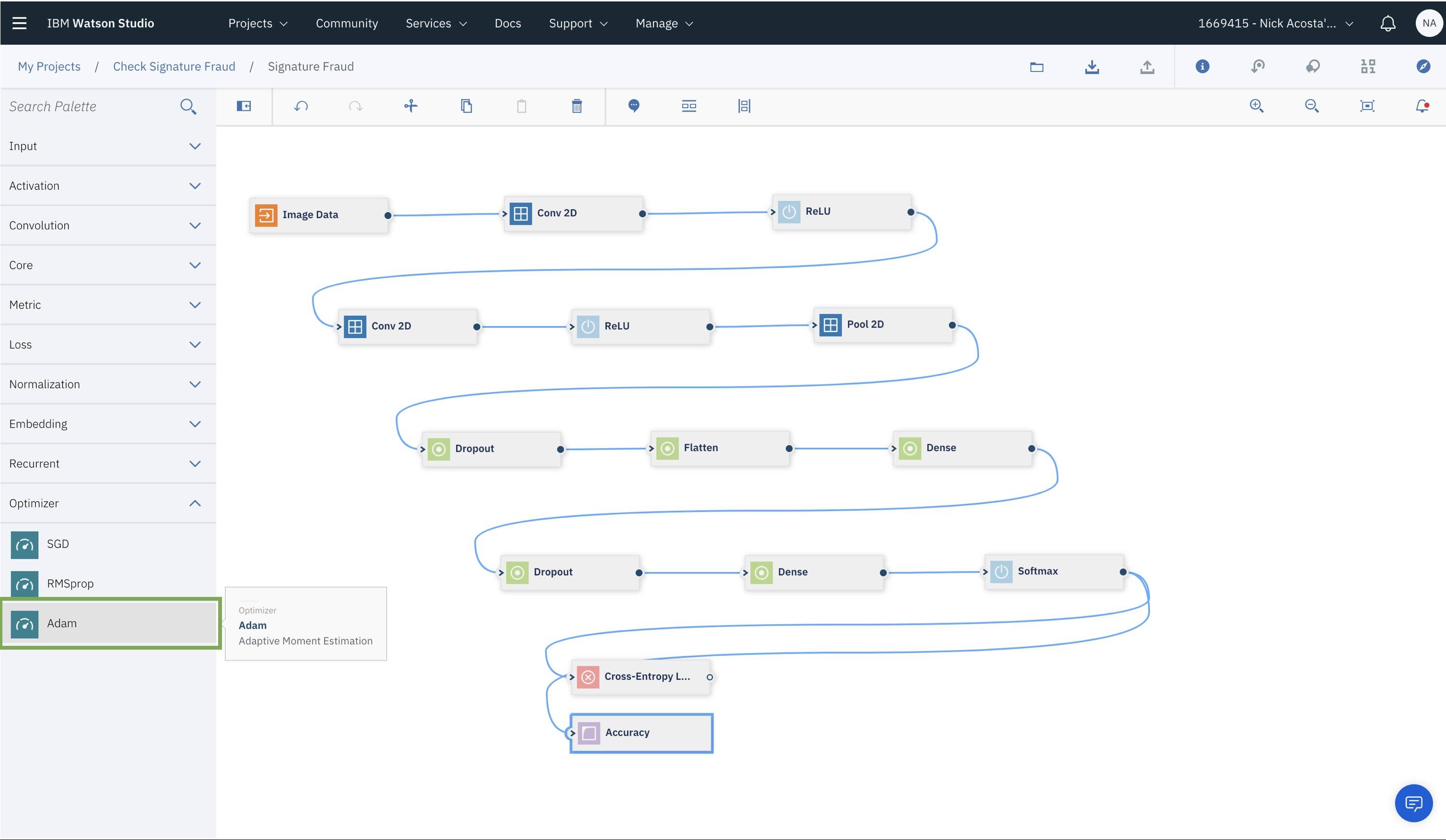Expand the Recurrent palette category
1446x840 pixels.
(x=108, y=463)
